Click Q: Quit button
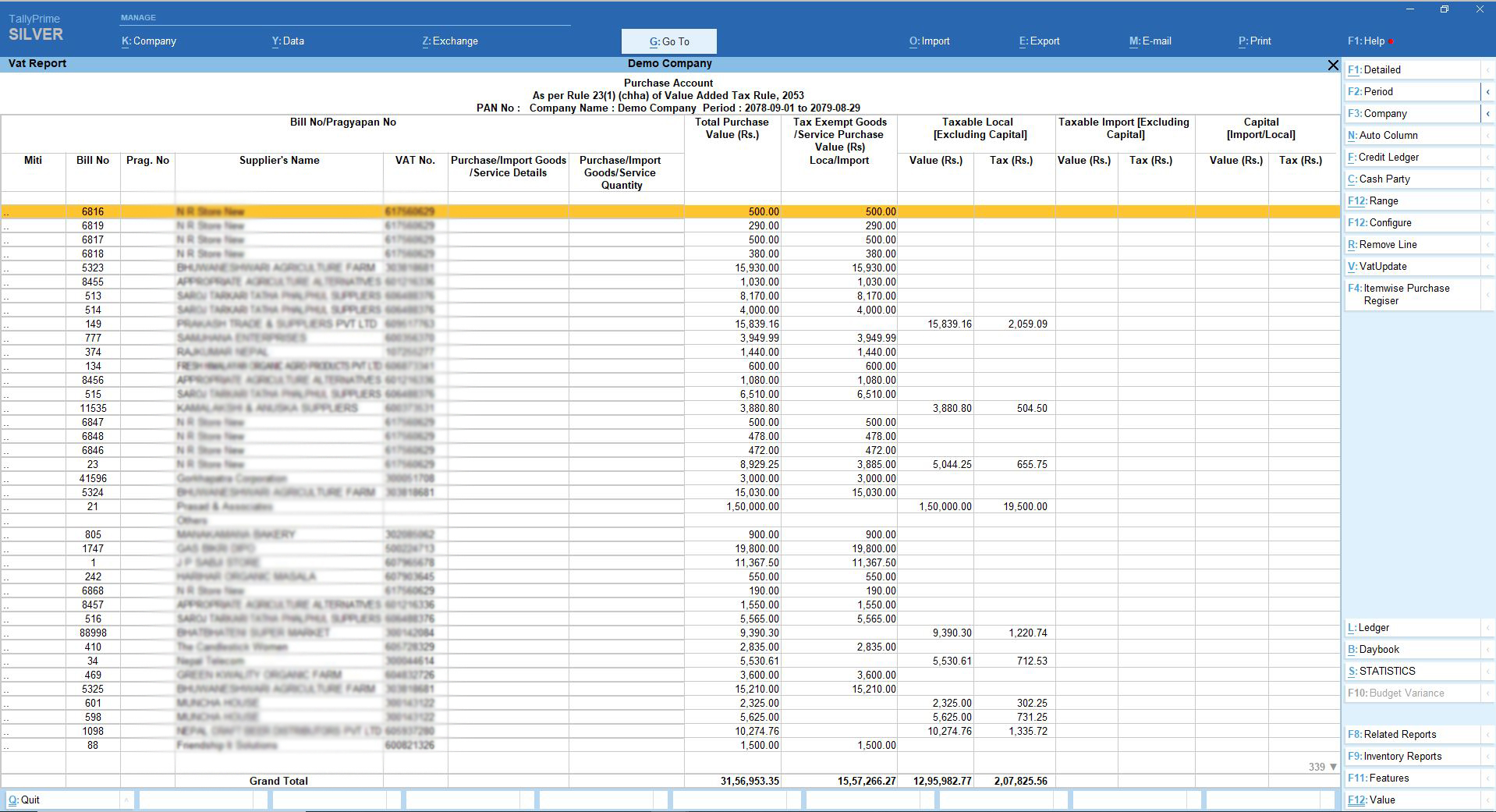Image resolution: width=1496 pixels, height=812 pixels. [x=62, y=800]
